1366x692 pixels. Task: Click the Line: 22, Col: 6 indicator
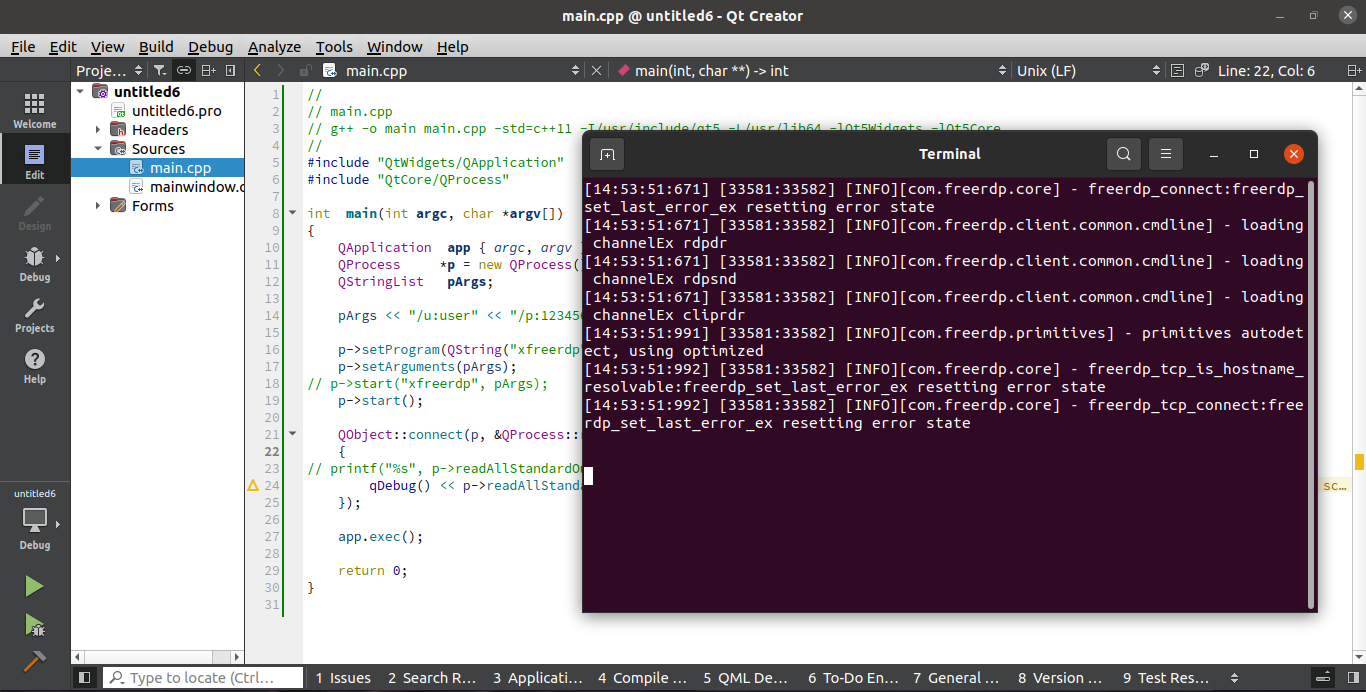point(1266,71)
